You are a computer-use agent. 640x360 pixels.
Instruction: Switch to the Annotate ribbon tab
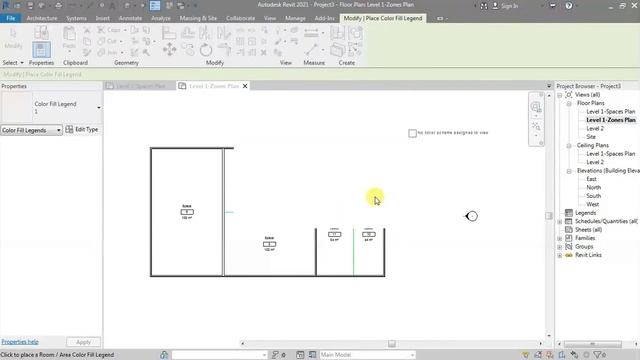pyautogui.click(x=130, y=18)
